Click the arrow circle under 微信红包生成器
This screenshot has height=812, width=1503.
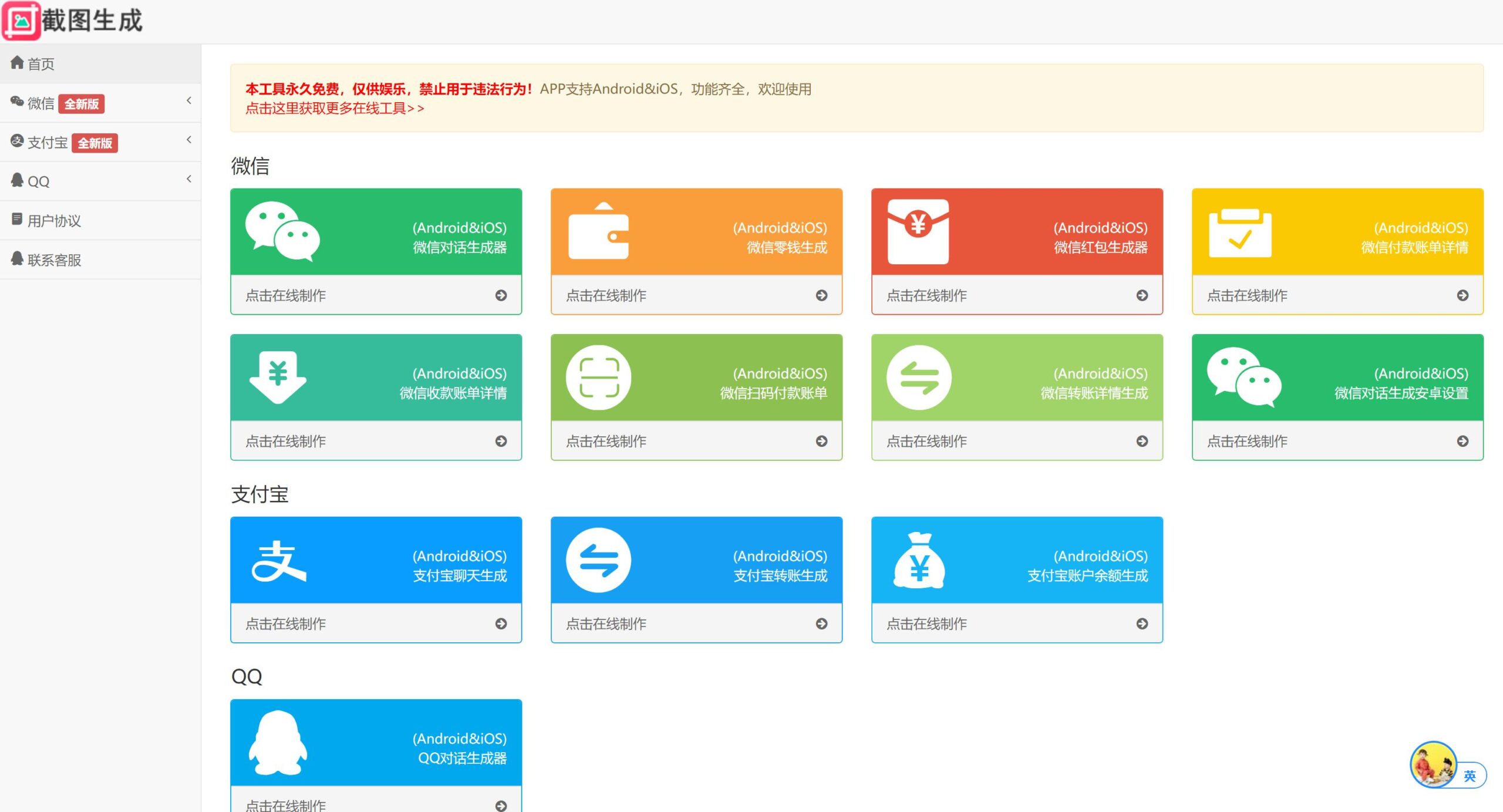coord(1142,295)
